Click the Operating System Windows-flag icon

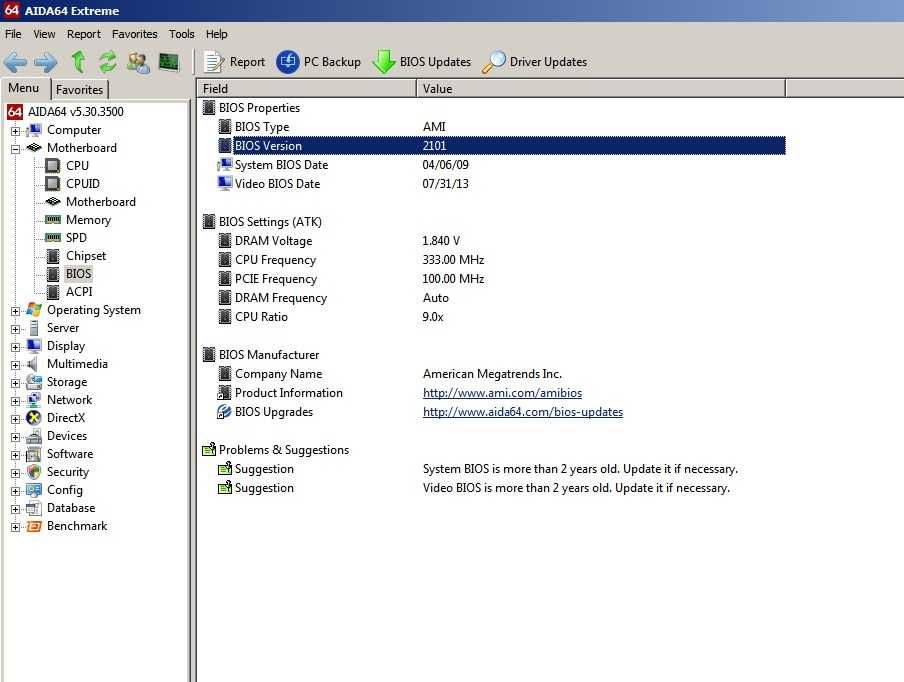click(x=34, y=310)
